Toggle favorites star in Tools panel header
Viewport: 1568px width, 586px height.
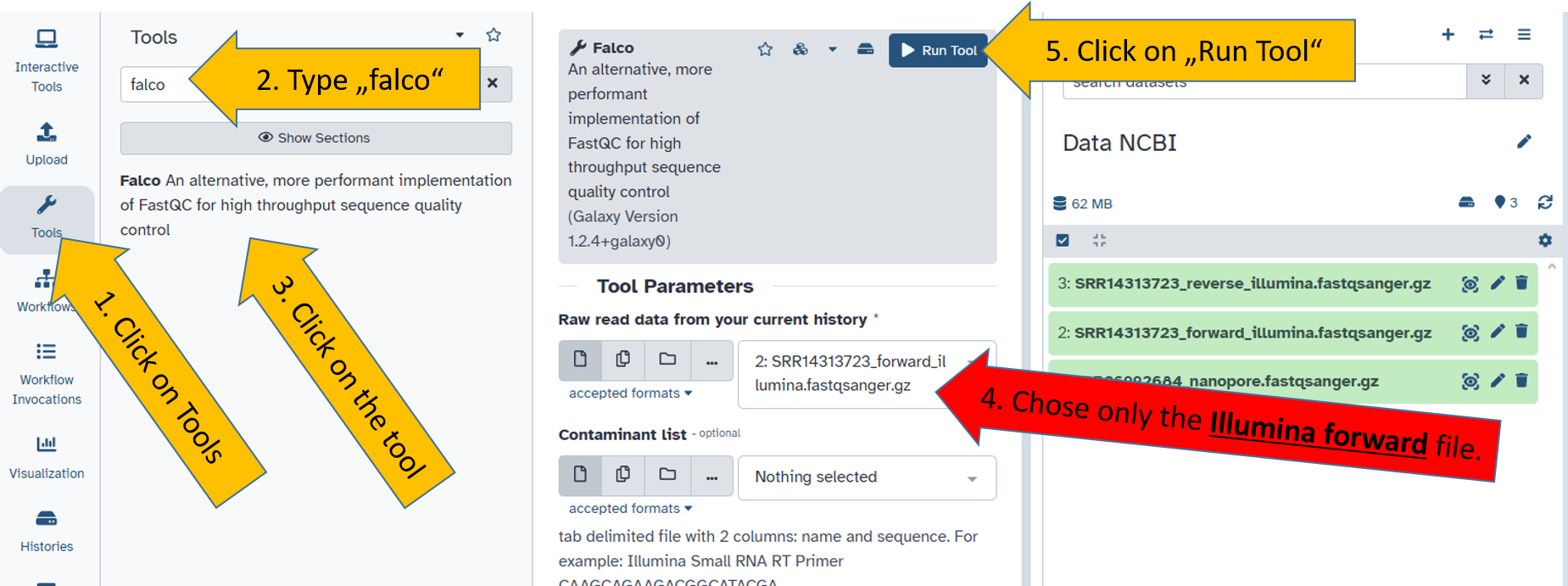coord(494,36)
